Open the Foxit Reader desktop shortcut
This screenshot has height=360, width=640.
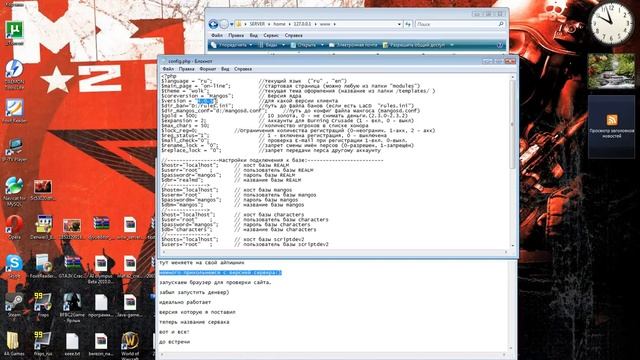click(15, 111)
